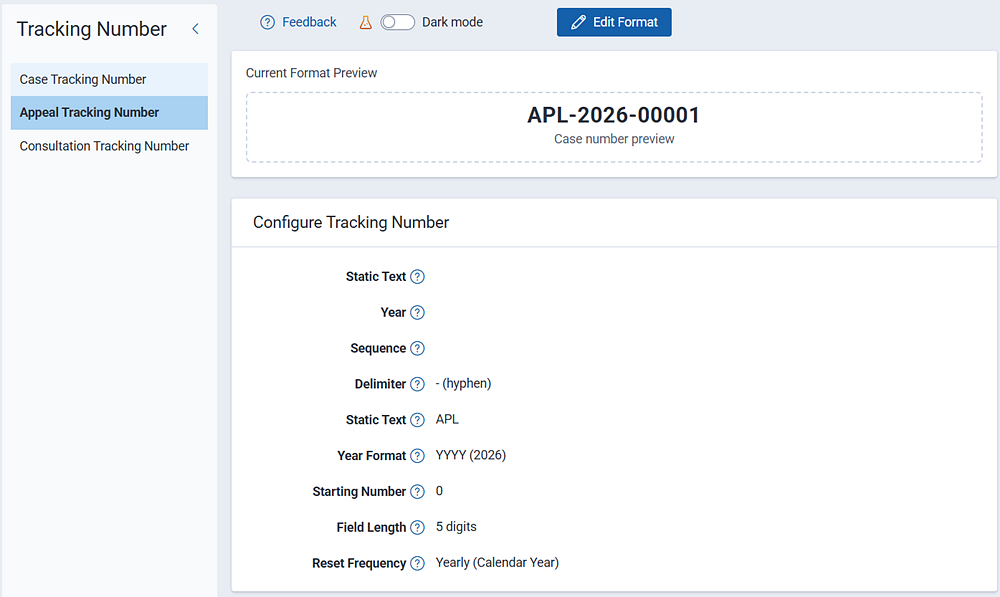Open Consultation Tracking Number section
This screenshot has height=597, width=1000.
pyautogui.click(x=109, y=146)
